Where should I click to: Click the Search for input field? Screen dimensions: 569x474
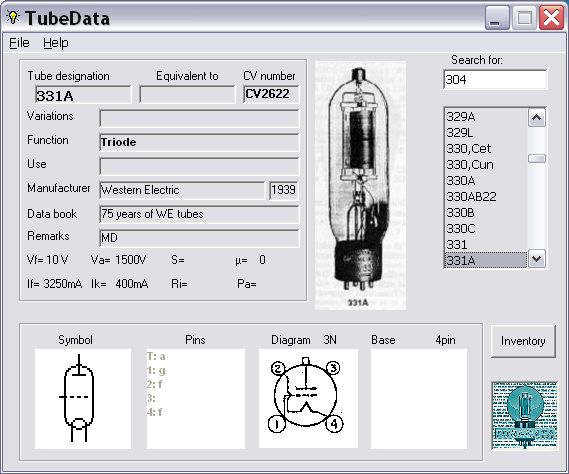click(495, 79)
